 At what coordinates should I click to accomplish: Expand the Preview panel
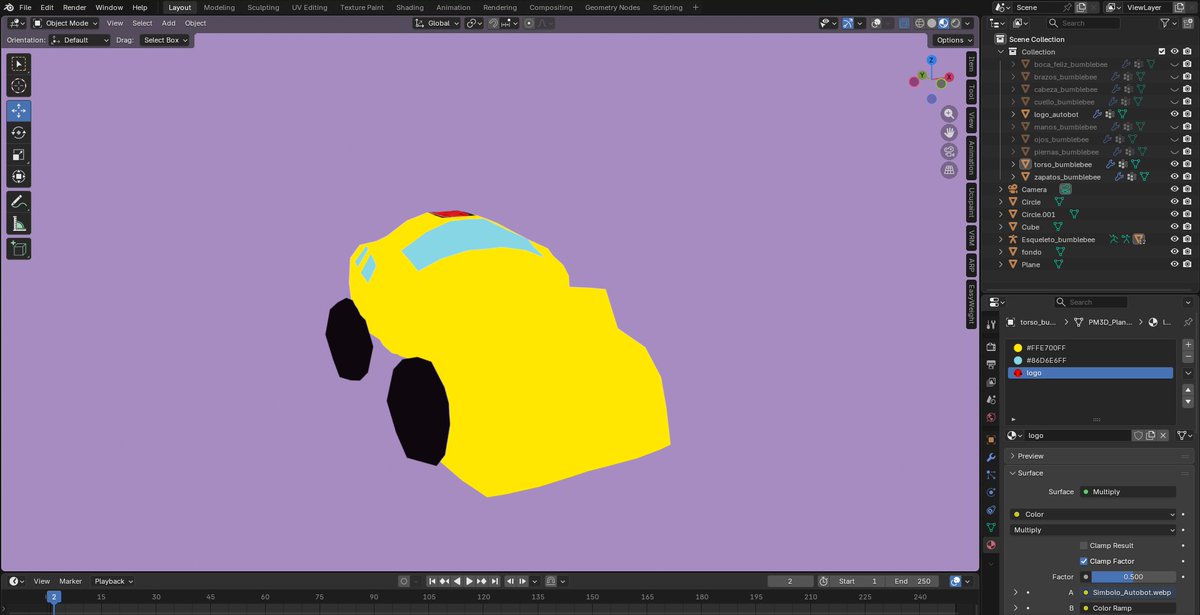click(1100, 456)
